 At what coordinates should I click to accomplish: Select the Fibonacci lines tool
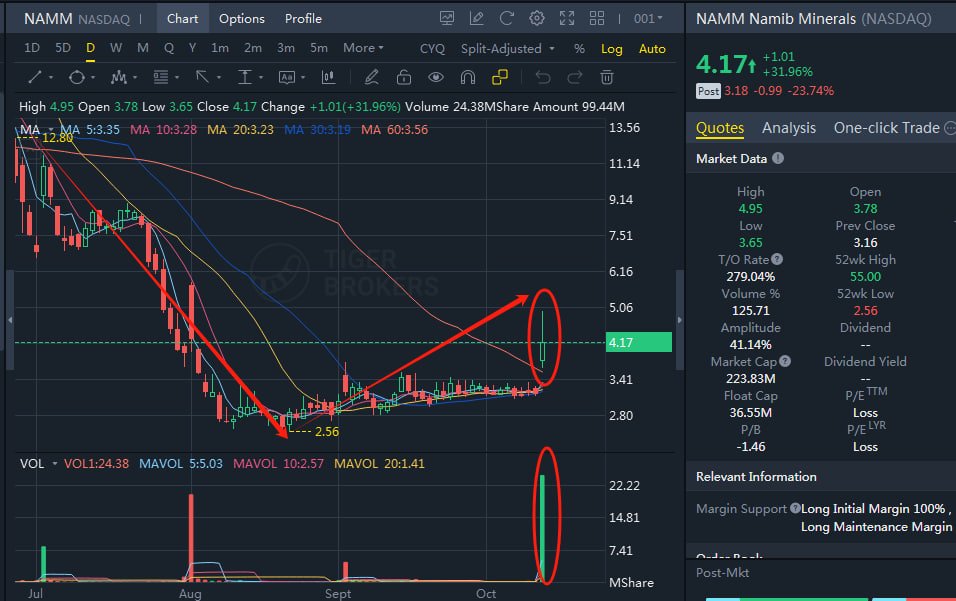point(161,77)
